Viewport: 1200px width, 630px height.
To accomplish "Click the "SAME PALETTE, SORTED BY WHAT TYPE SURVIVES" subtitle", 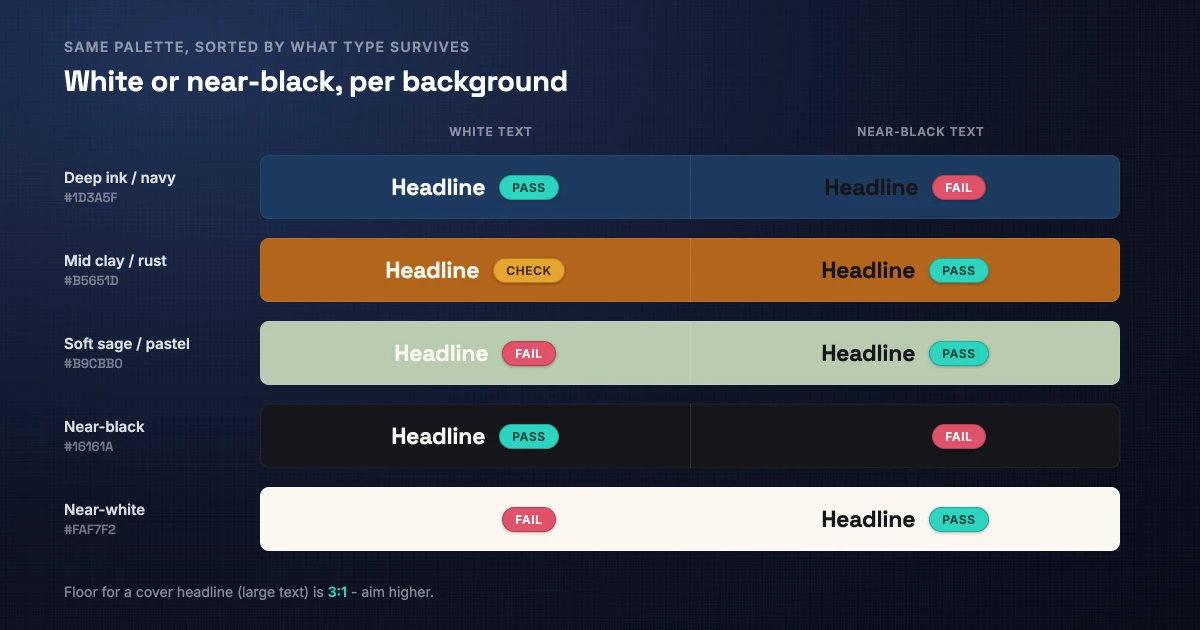I will click(267, 47).
